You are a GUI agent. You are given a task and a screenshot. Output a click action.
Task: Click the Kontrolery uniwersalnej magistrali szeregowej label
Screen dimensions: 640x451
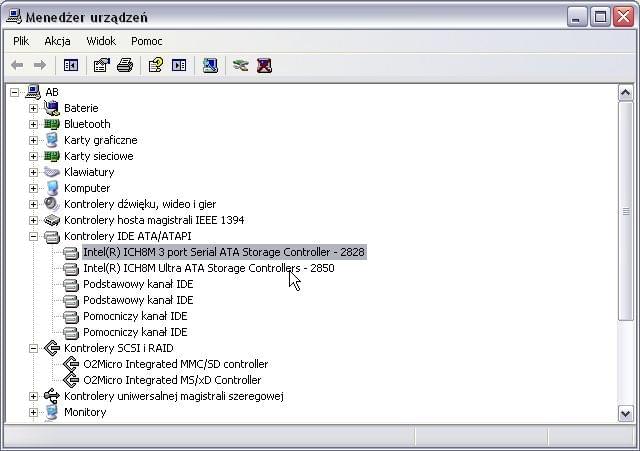coord(174,396)
